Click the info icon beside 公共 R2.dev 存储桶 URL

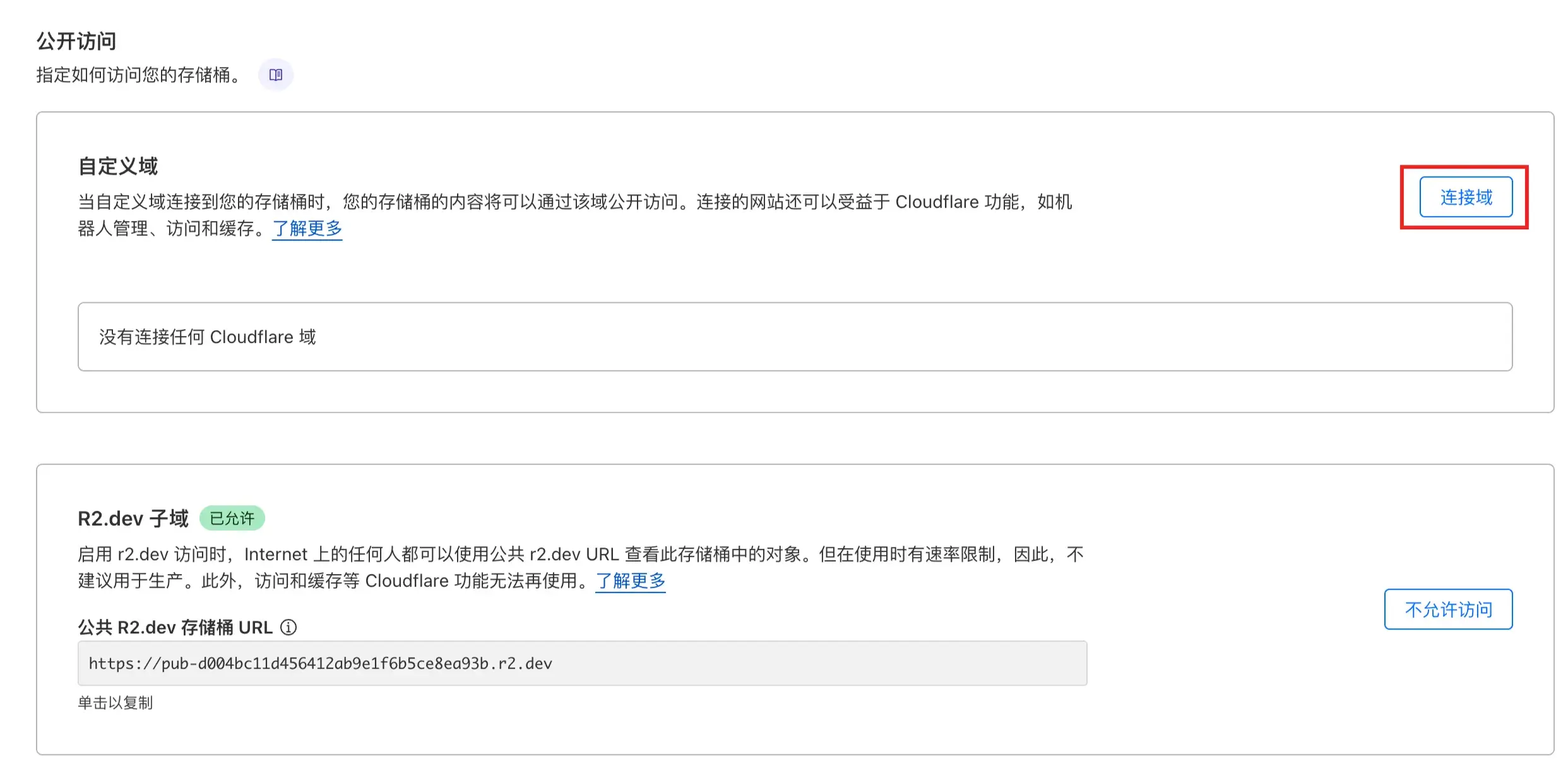pyautogui.click(x=288, y=627)
